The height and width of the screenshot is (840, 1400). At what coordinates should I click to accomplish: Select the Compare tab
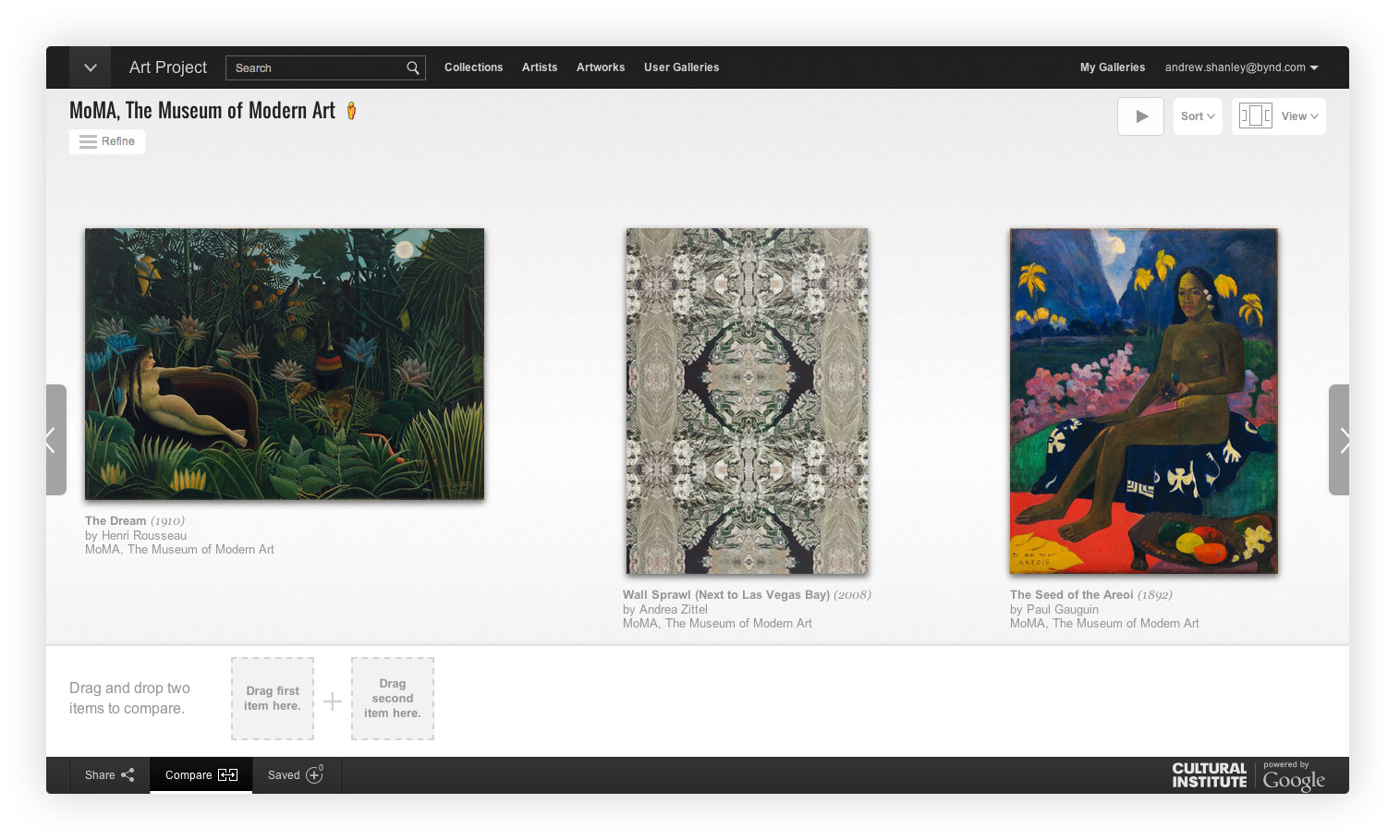[201, 775]
